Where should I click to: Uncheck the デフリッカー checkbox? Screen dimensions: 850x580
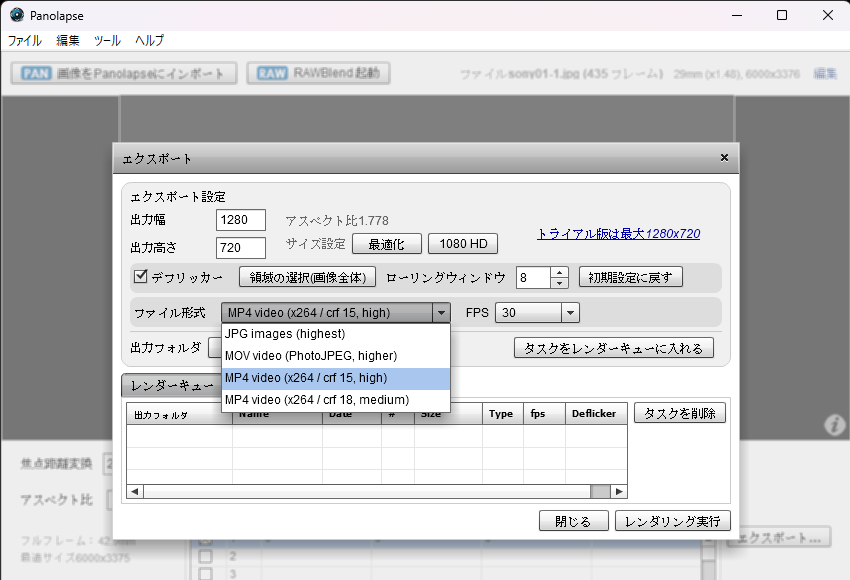point(141,277)
